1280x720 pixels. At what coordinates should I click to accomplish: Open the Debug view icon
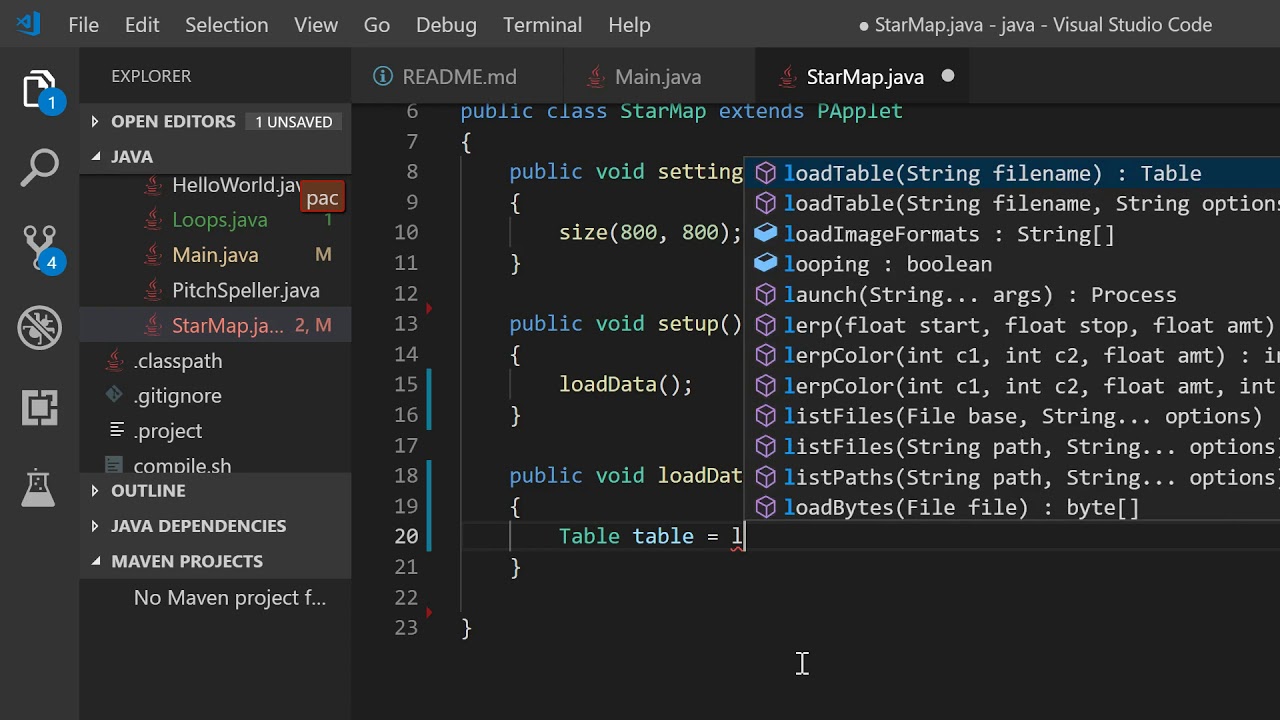click(40, 327)
